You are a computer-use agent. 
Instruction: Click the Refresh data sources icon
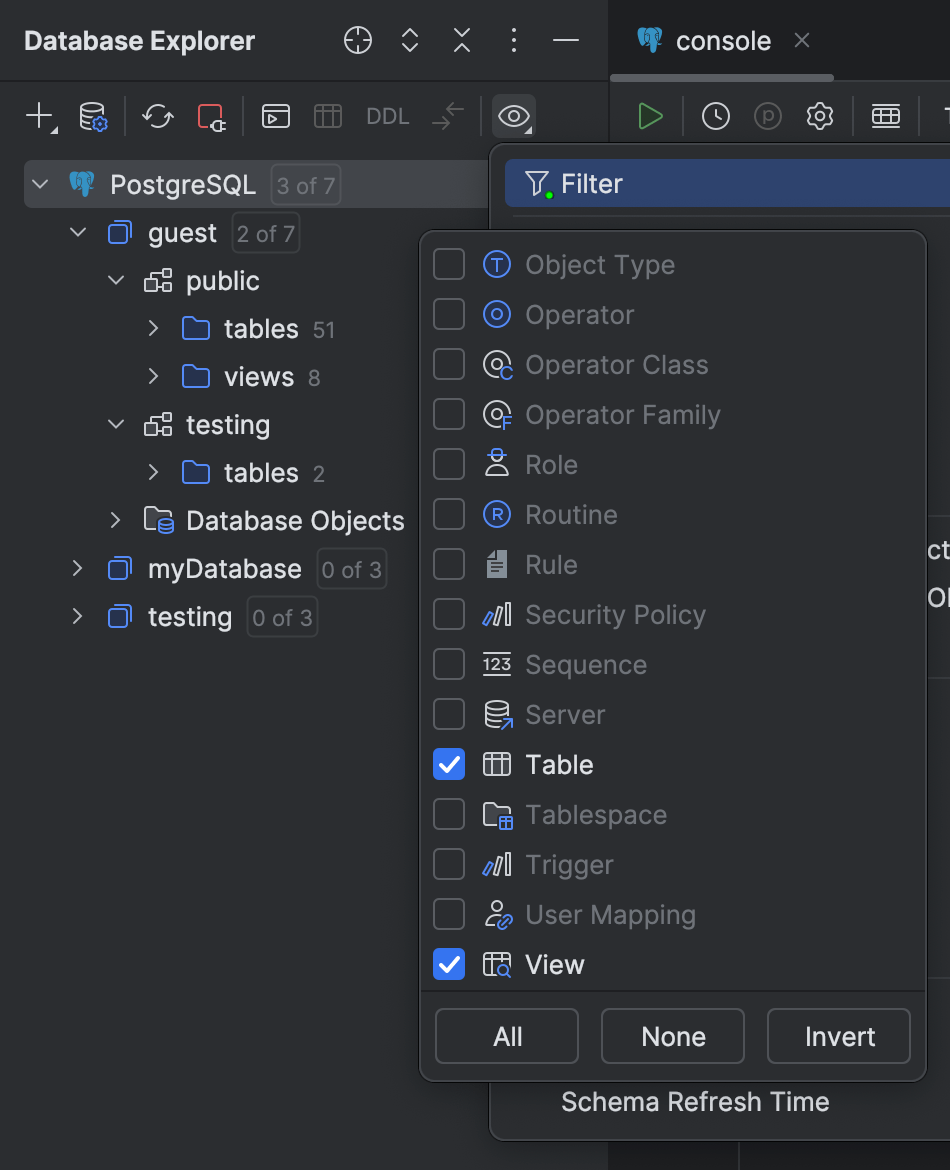(157, 116)
